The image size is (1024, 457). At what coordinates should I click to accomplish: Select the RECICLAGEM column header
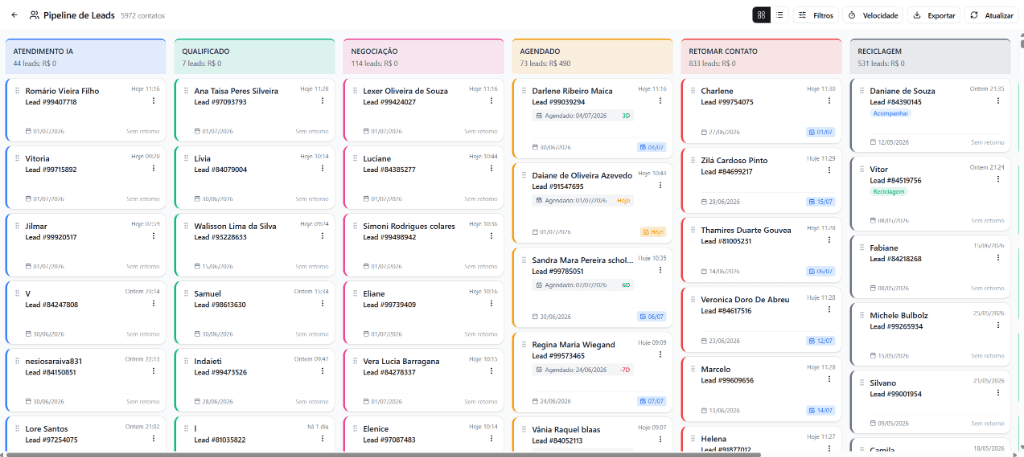click(930, 57)
